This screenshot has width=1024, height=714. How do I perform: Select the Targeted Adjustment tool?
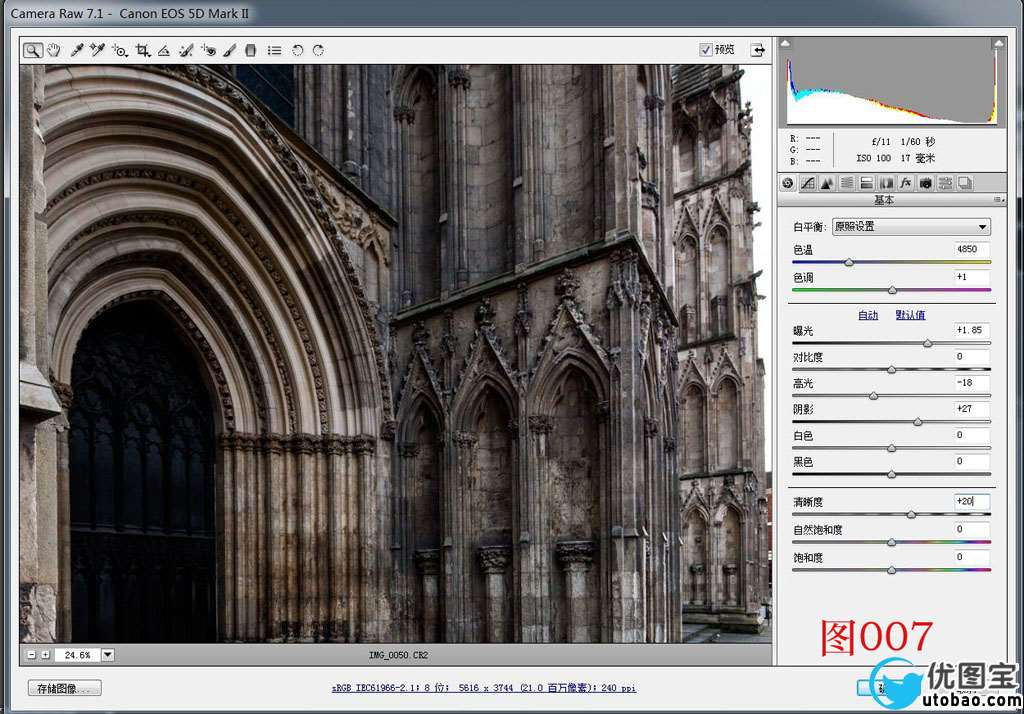click(x=120, y=50)
